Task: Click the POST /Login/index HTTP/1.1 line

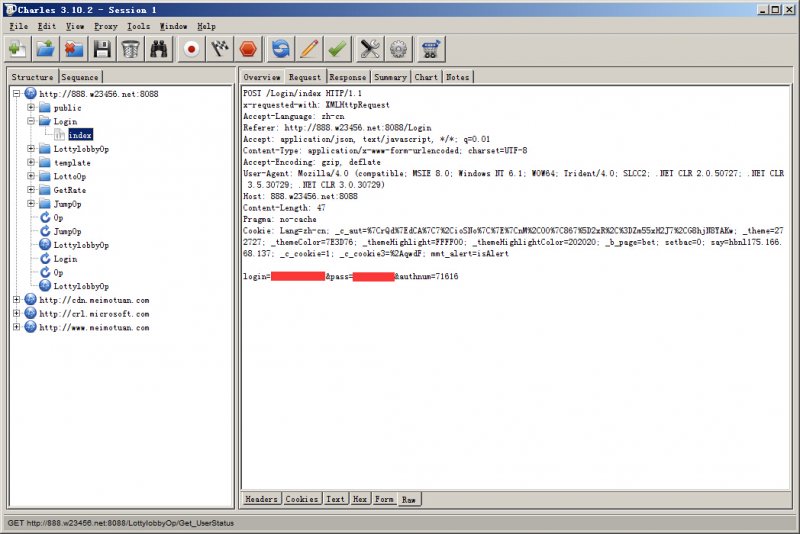Action: pos(302,93)
